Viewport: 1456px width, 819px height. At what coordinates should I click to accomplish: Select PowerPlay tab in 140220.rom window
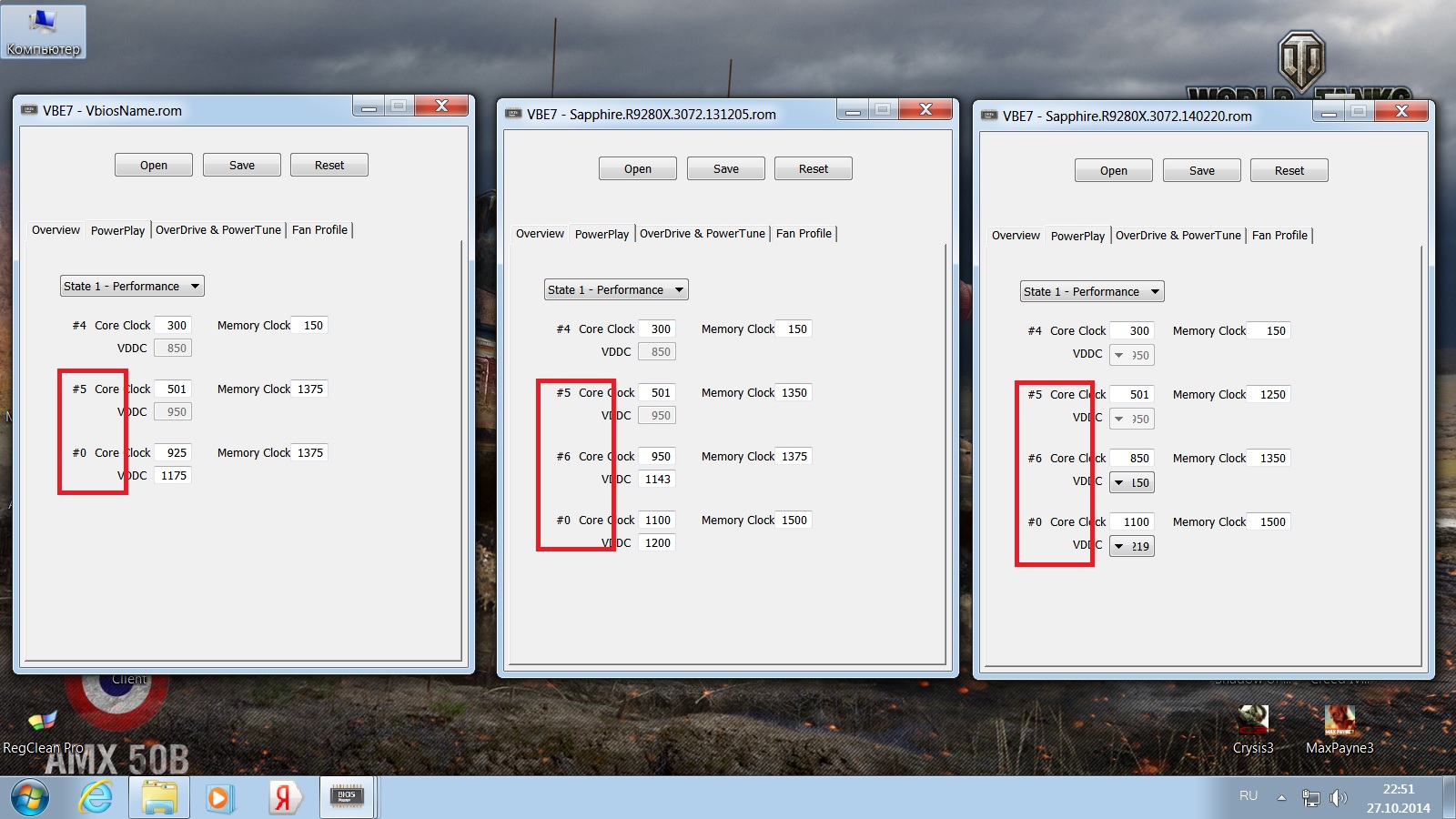tap(1077, 236)
